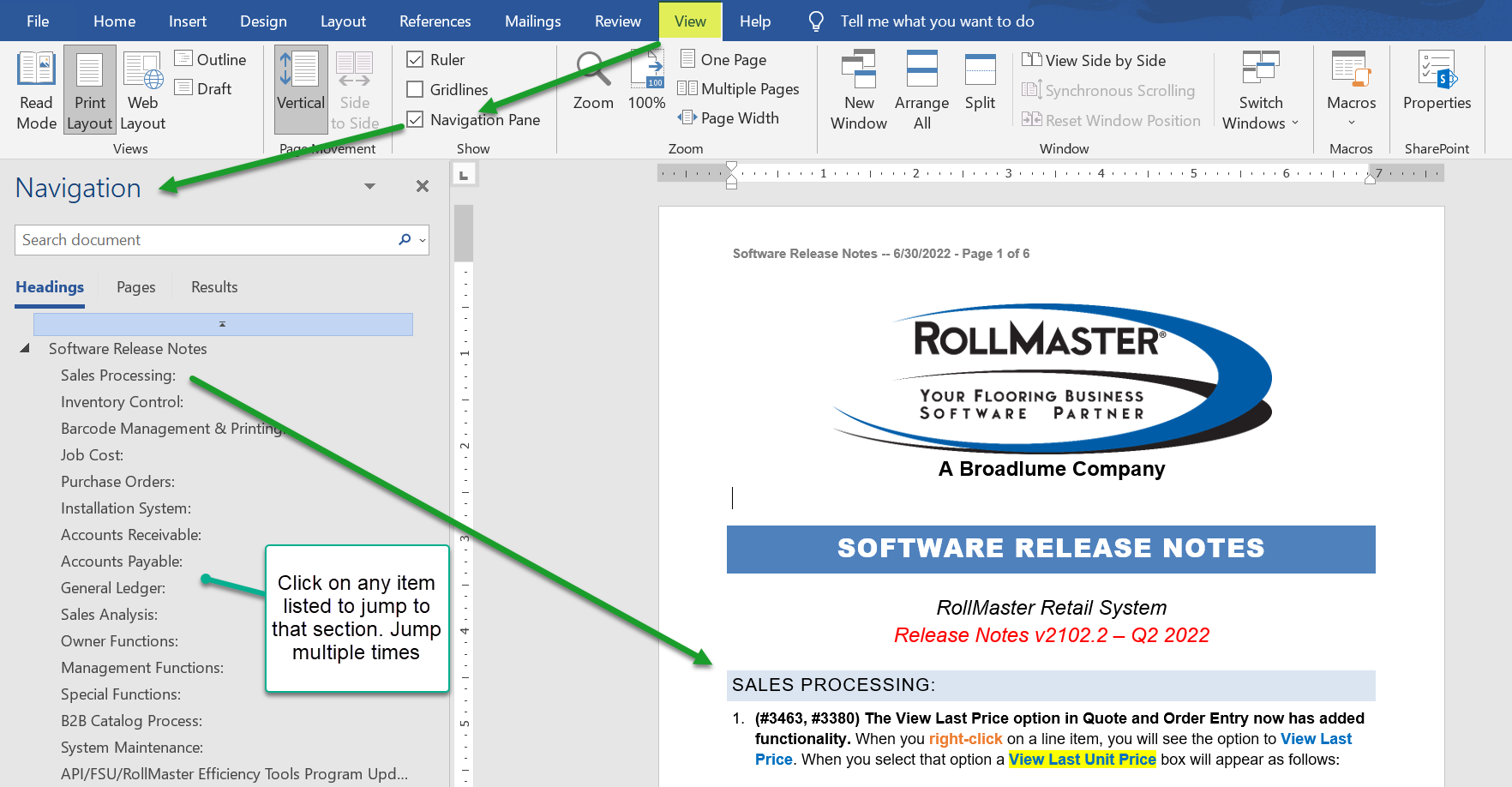This screenshot has height=787, width=1512.
Task: Jump to Accounts Receivable heading
Action: [x=131, y=534]
